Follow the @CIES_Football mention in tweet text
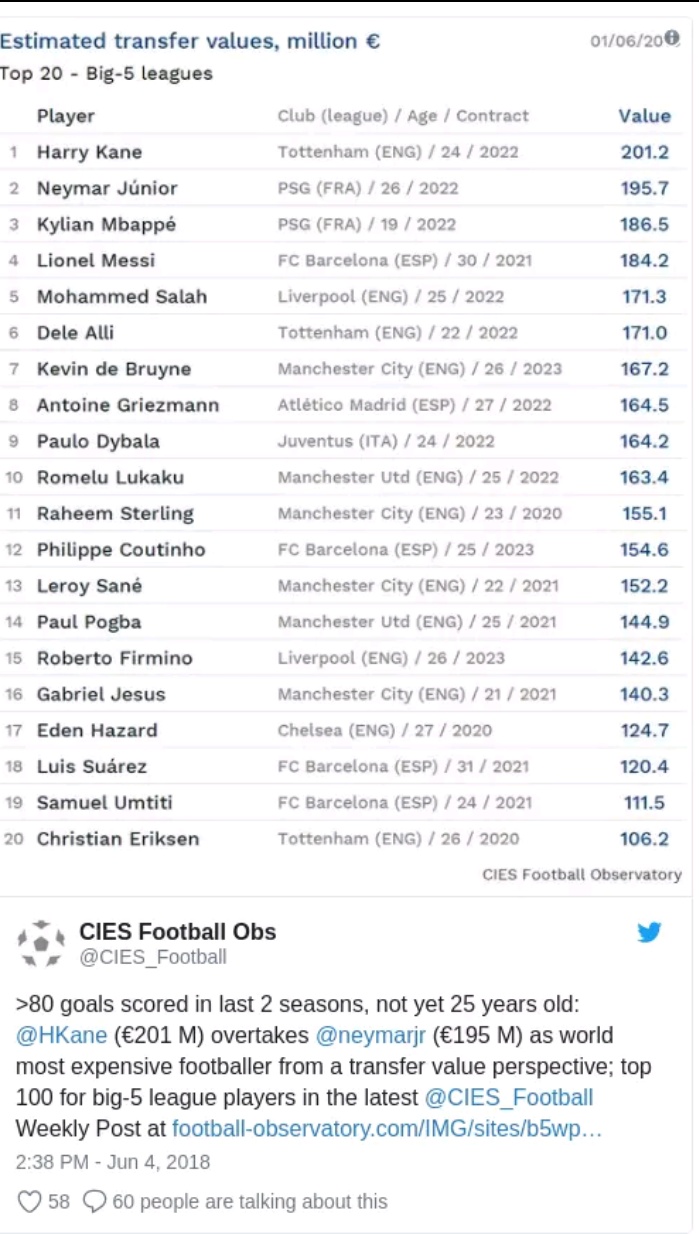 tap(508, 1097)
